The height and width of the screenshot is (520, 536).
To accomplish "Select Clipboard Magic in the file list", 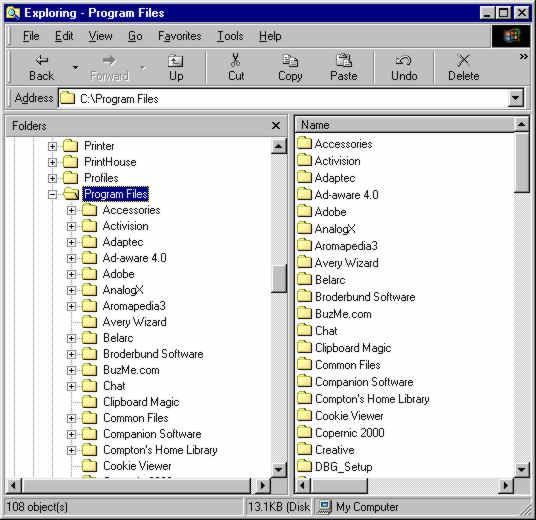I will [353, 348].
